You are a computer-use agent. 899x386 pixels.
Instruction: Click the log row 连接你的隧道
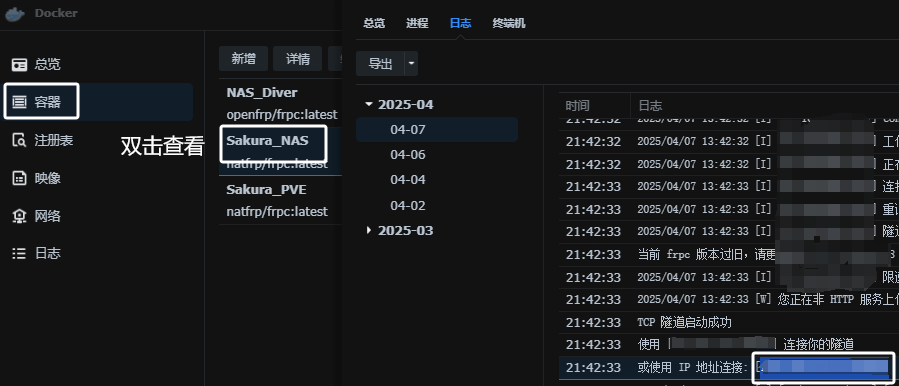[729, 345]
